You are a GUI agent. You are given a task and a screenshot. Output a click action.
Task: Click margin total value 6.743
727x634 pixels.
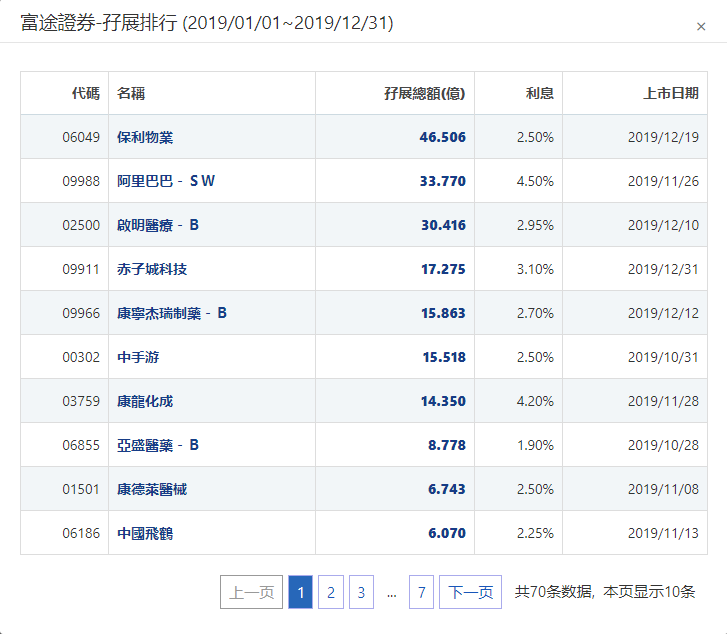(446, 489)
